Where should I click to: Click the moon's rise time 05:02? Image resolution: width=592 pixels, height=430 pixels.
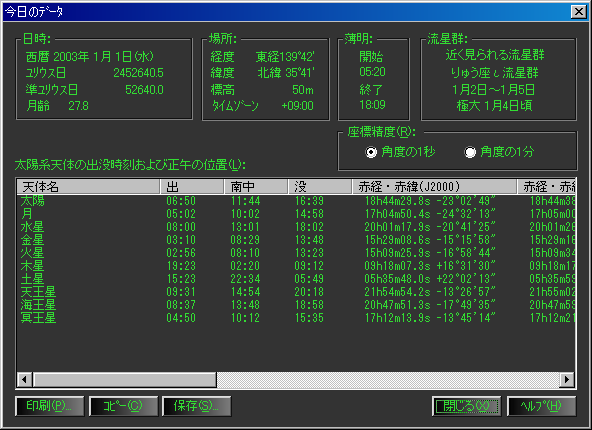[181, 214]
